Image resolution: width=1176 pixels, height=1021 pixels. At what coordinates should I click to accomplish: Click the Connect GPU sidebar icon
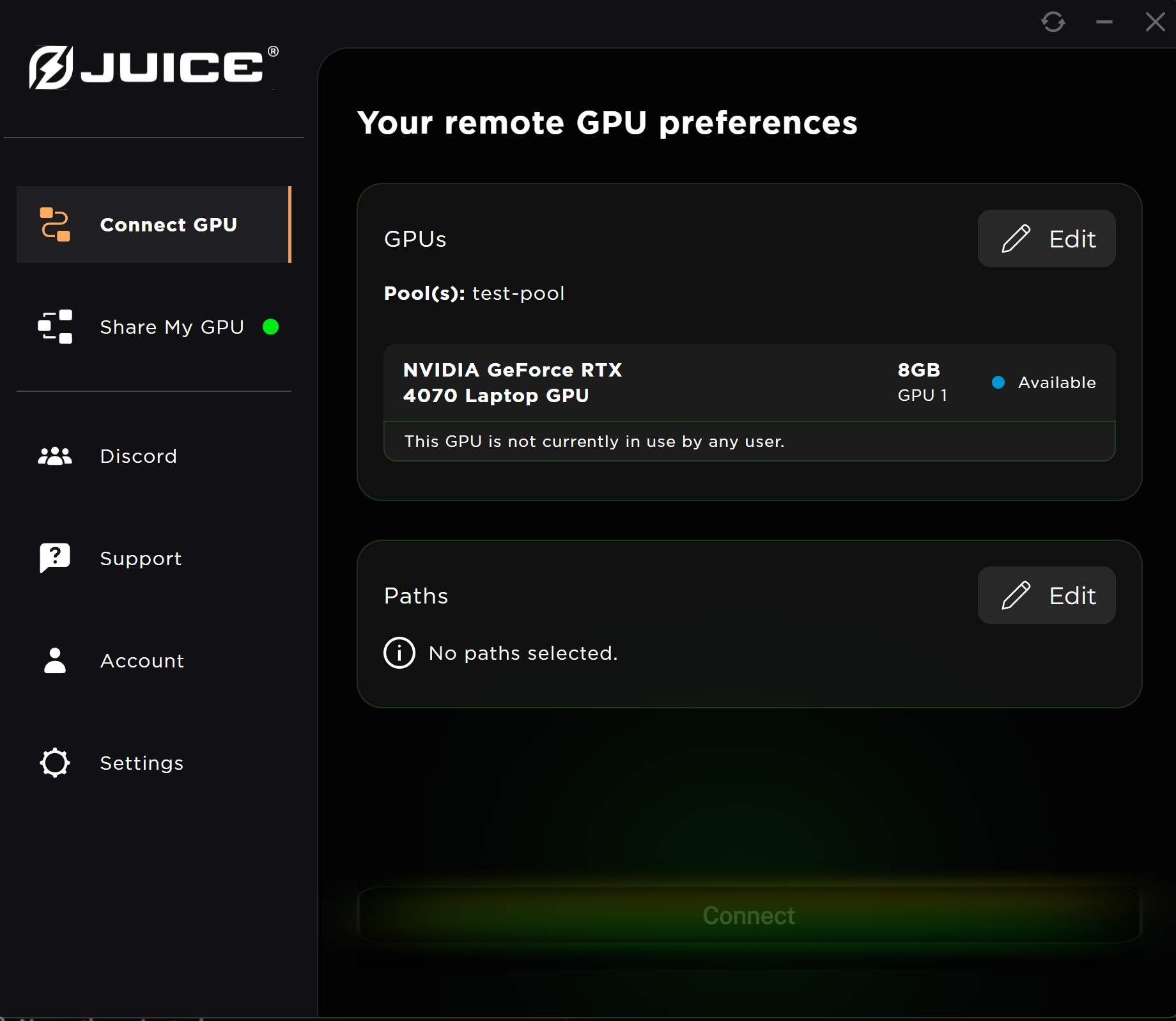pyautogui.click(x=55, y=224)
